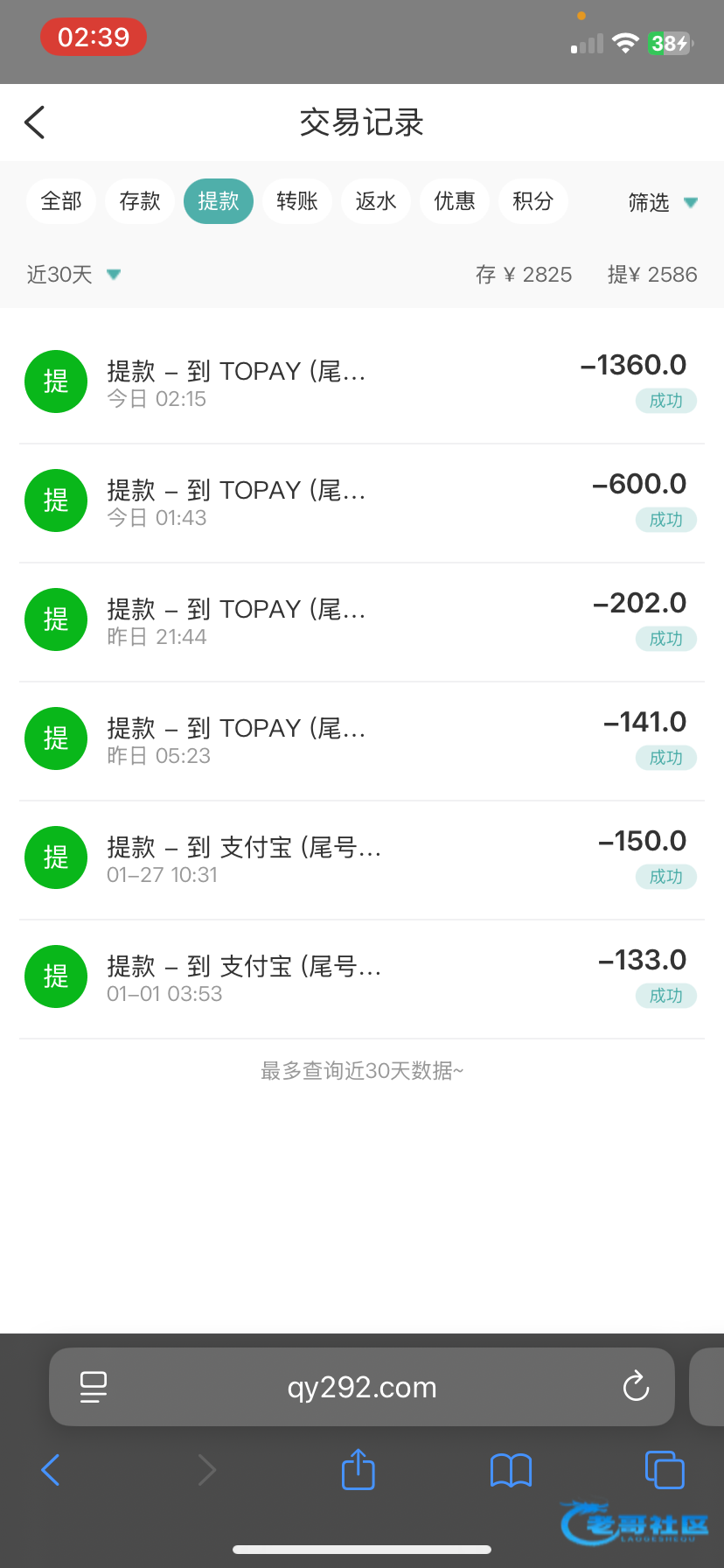Switch to the 转账 tab

(x=297, y=201)
